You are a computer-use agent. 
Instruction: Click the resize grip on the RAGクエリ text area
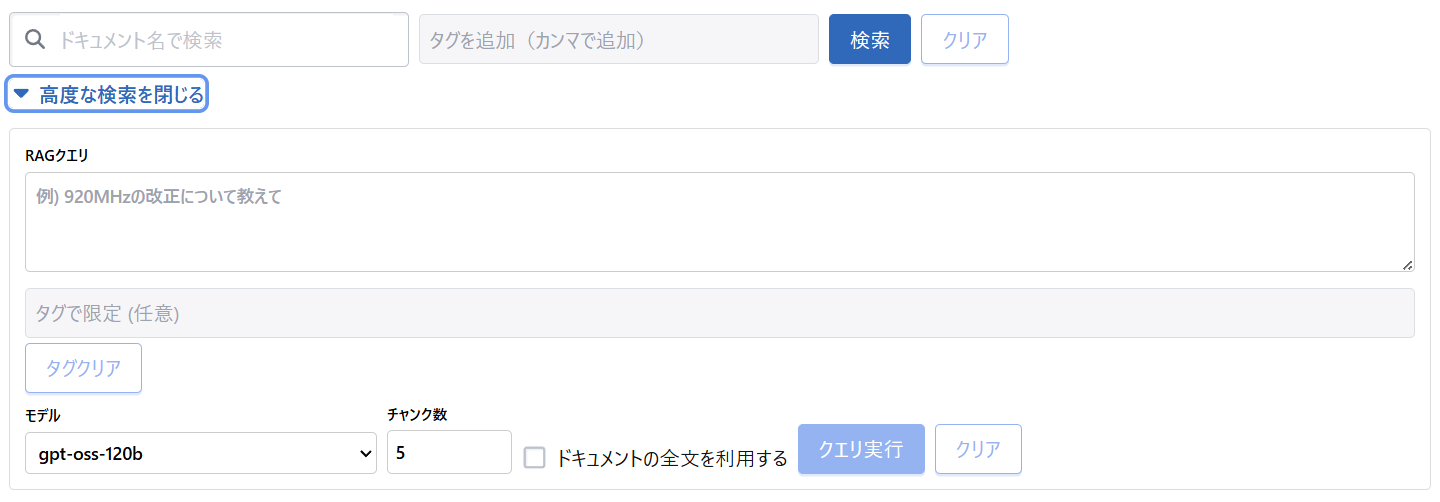[1407, 264]
